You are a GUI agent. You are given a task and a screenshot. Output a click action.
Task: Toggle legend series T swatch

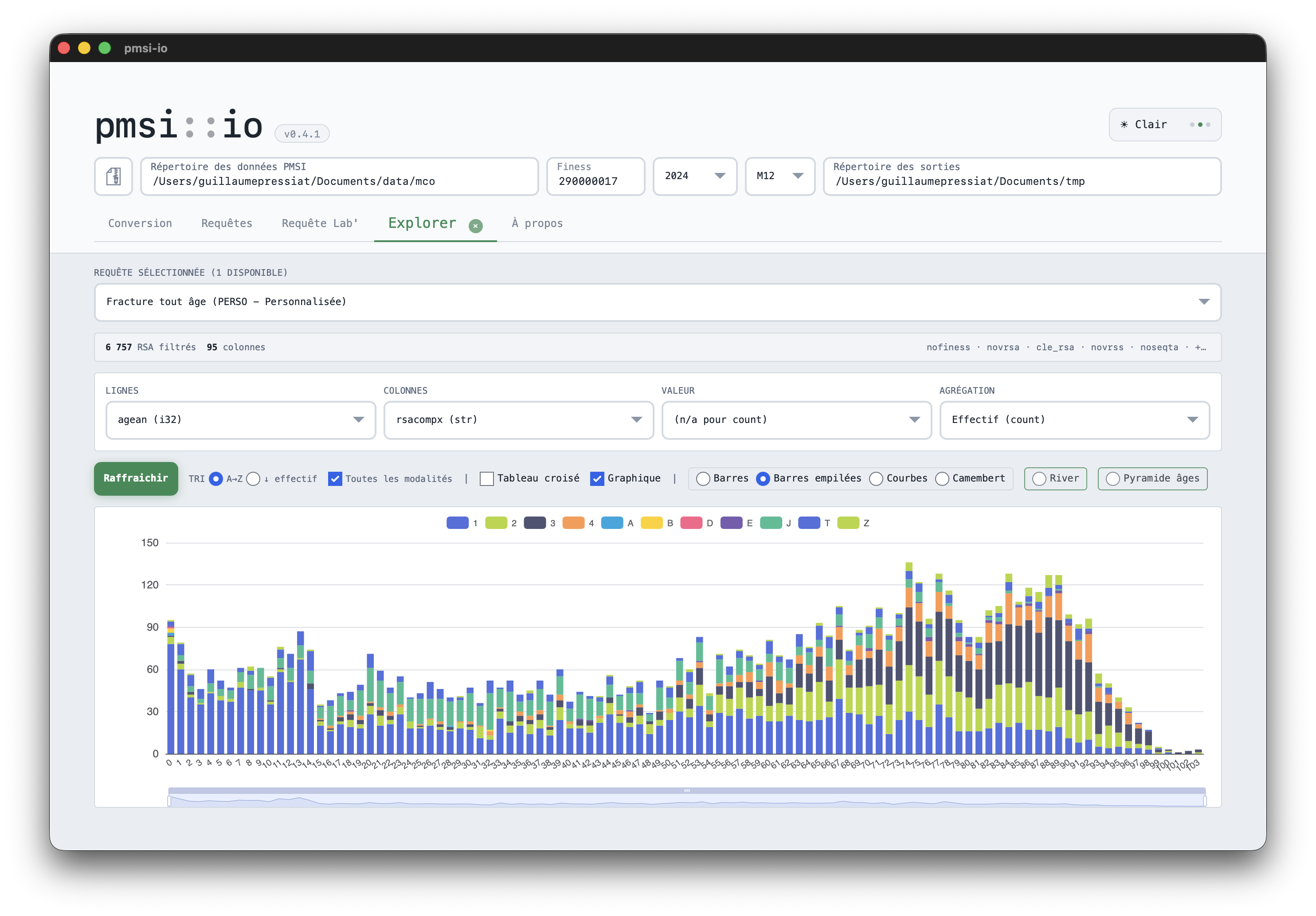(809, 523)
